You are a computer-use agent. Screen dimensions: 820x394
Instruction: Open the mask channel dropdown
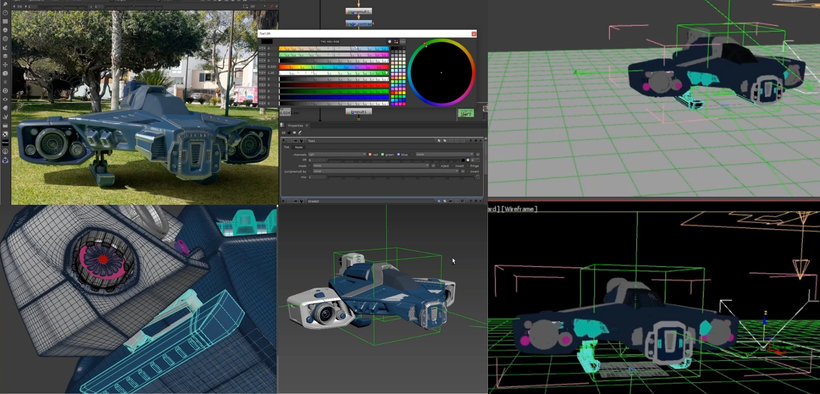(371, 166)
